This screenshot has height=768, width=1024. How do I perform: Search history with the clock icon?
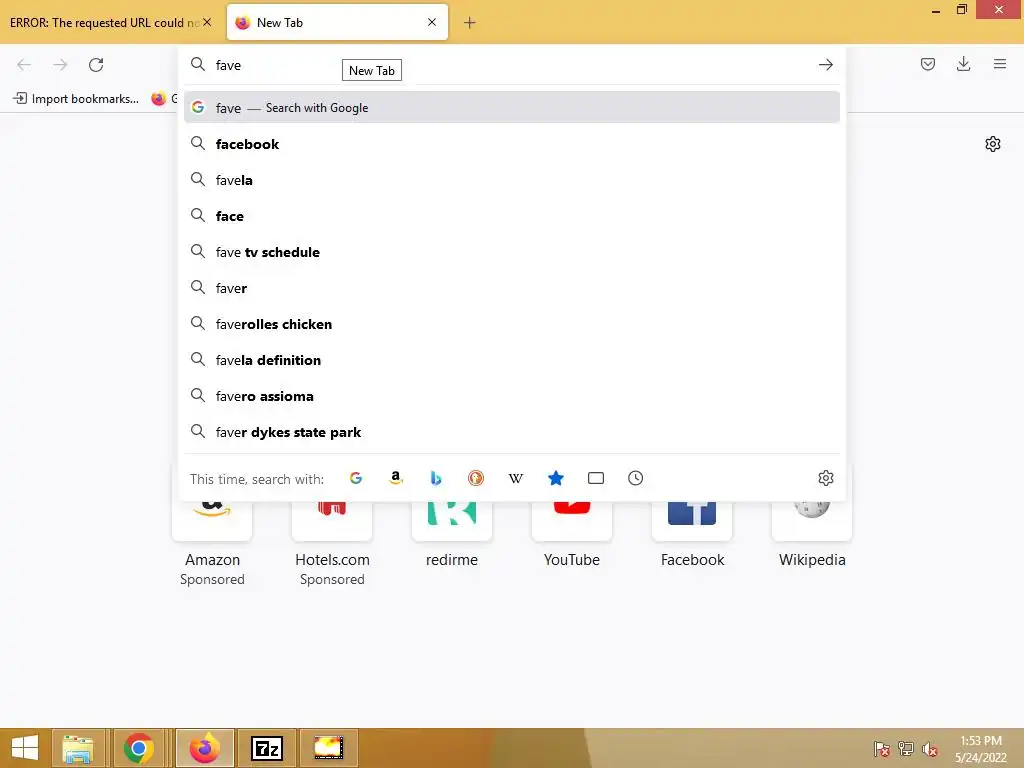pyautogui.click(x=635, y=478)
